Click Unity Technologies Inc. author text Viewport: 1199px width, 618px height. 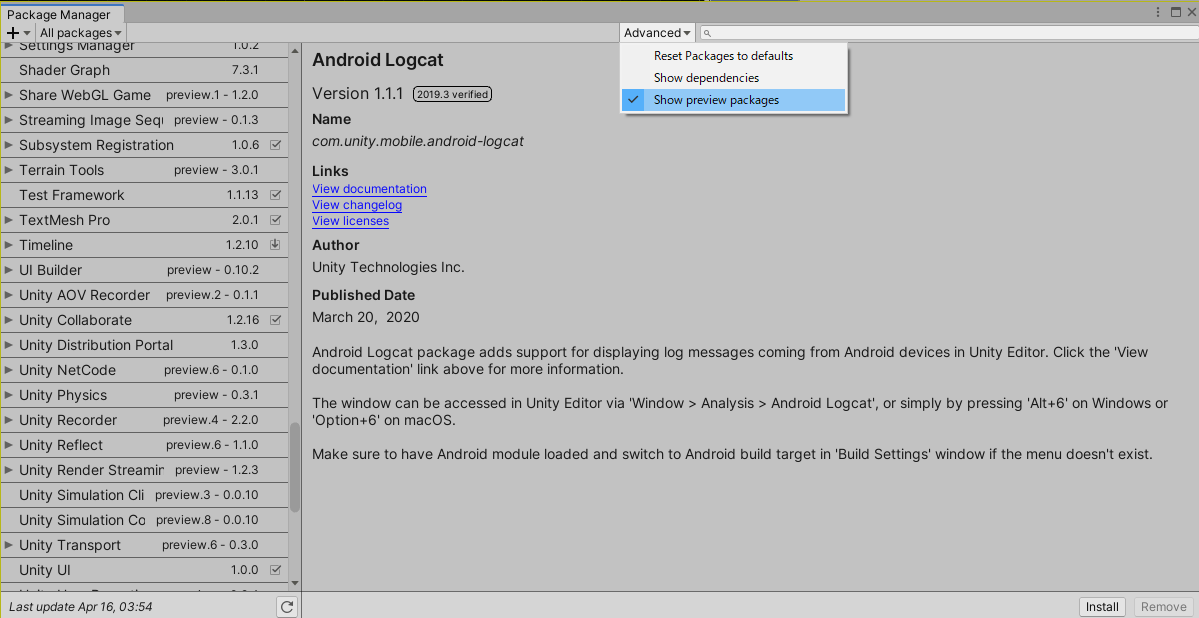click(388, 268)
